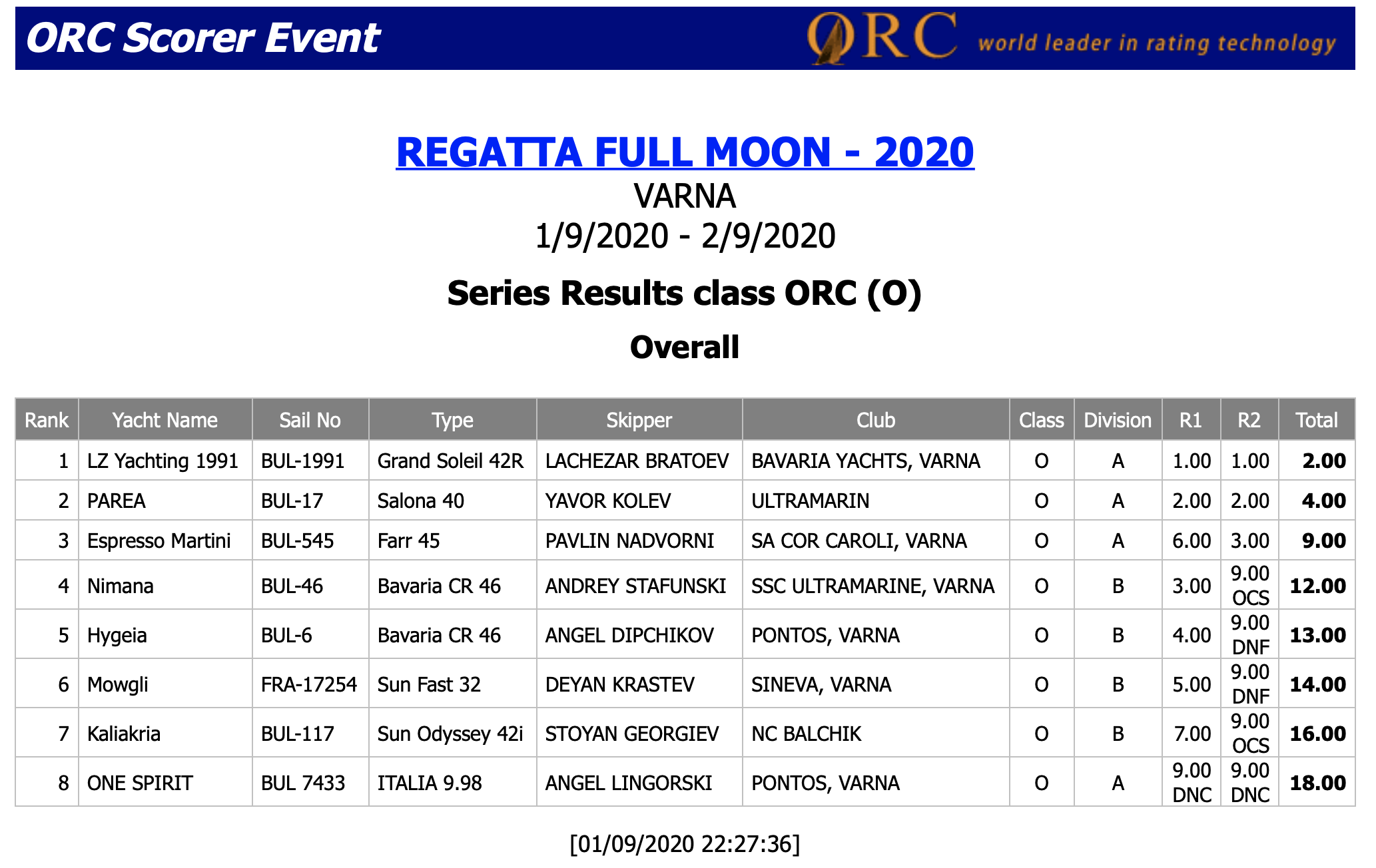The image size is (1376, 868).
Task: Click the FRA-17254 sail number cell
Action: [x=309, y=684]
